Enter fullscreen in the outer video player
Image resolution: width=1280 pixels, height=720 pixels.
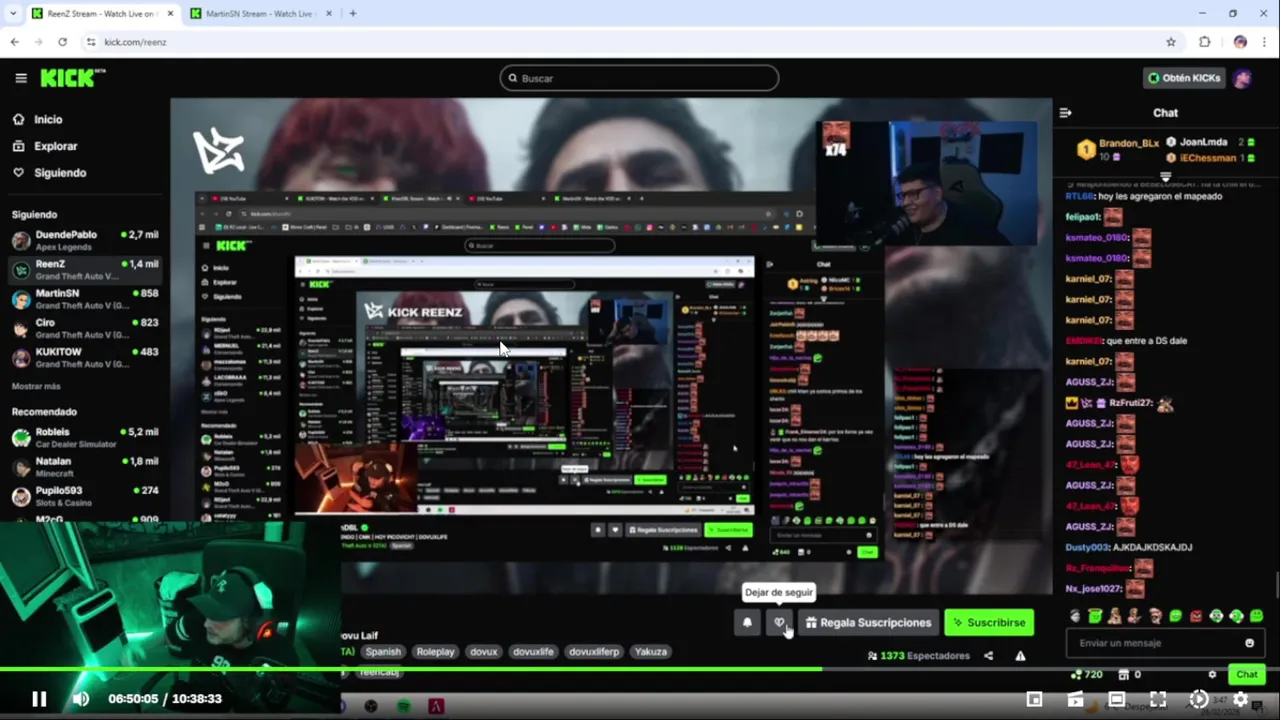click(x=1158, y=699)
